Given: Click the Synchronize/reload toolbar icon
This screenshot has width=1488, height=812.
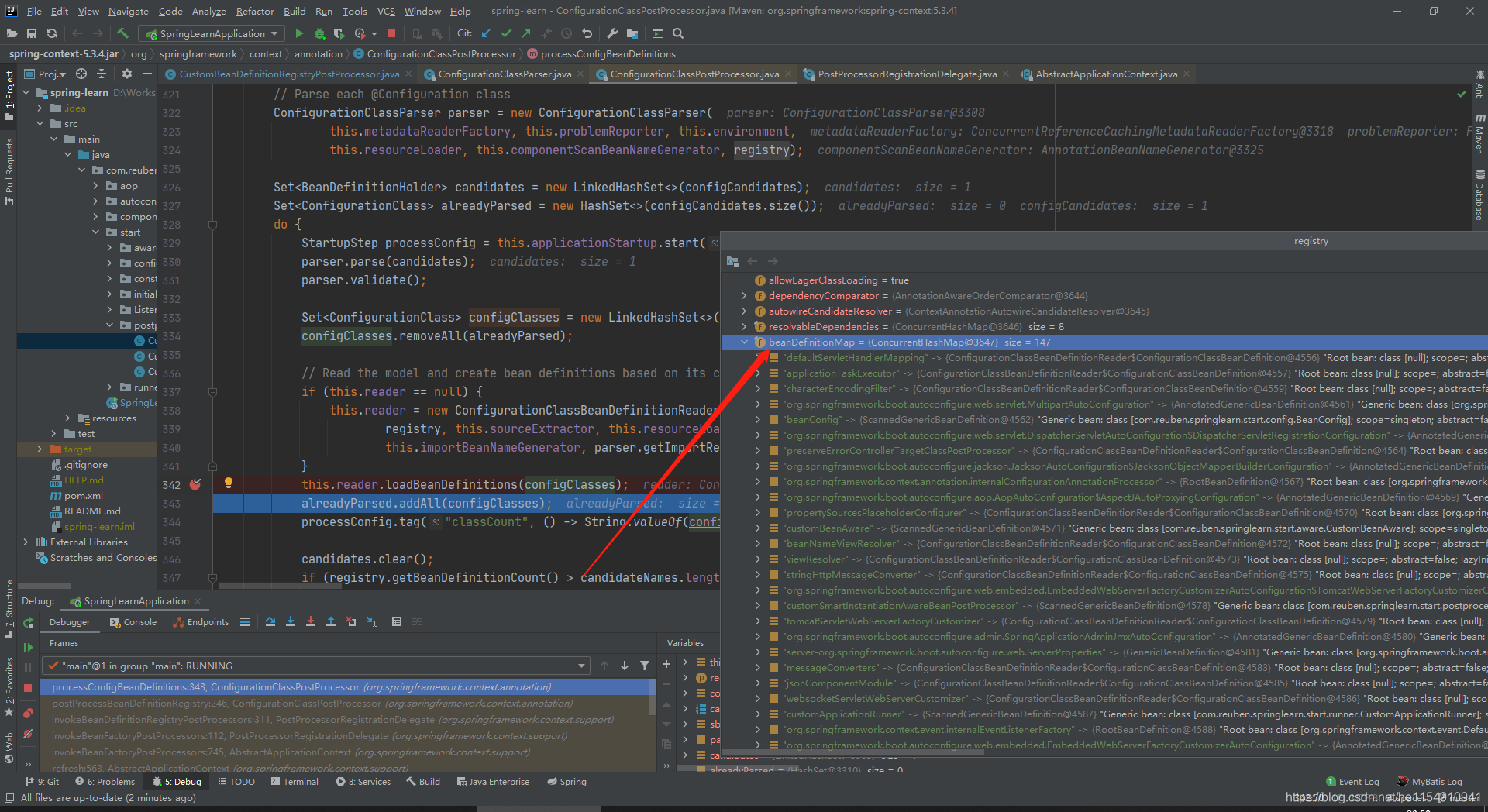Looking at the screenshot, I should [52, 33].
